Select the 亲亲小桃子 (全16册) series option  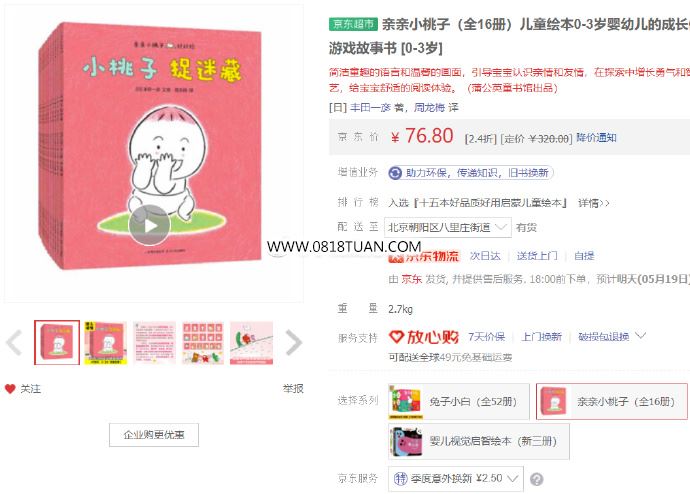pos(612,402)
